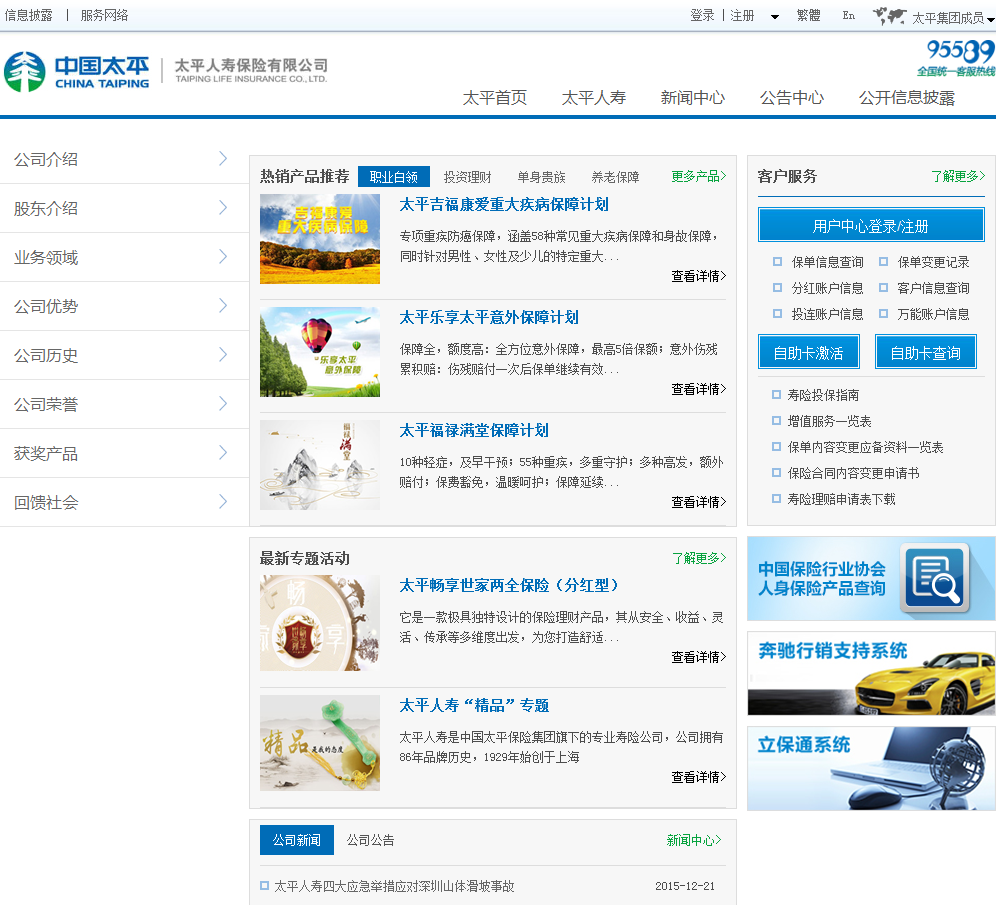Screen dimensions: 996x905
Task: Open 太平福禄满堂保障计划 title link
Action: pyautogui.click(x=474, y=431)
